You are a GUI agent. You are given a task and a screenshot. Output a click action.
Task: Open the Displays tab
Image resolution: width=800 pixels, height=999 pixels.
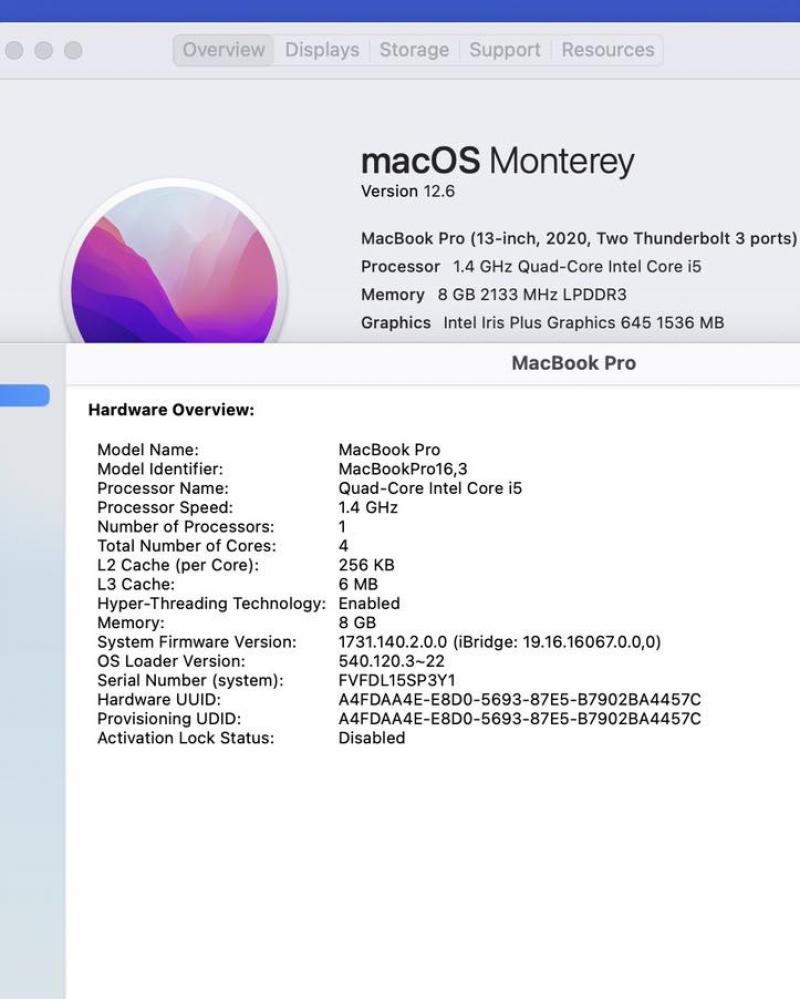(x=322, y=50)
